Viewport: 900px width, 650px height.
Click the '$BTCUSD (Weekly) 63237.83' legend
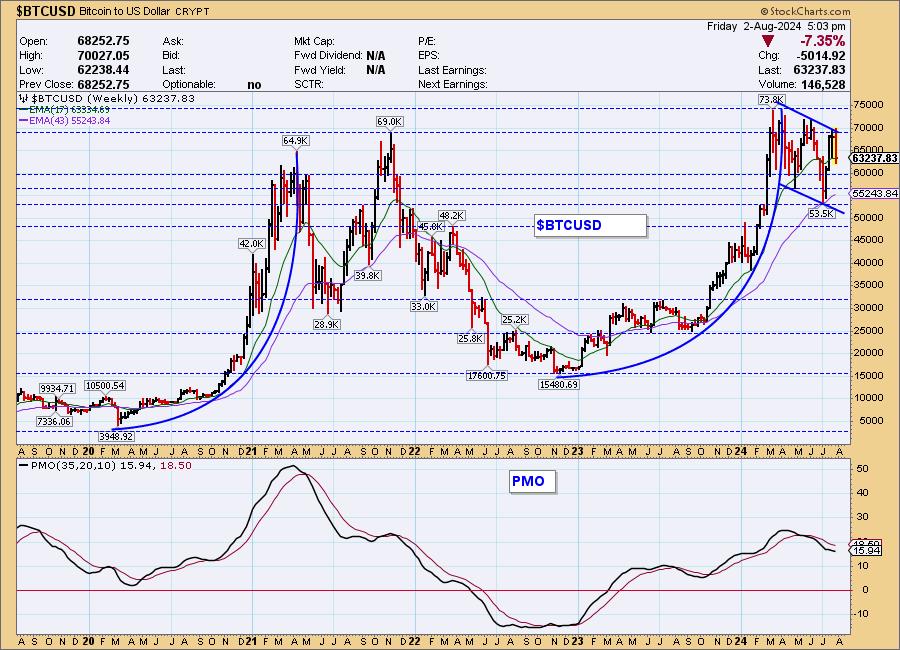tap(107, 98)
